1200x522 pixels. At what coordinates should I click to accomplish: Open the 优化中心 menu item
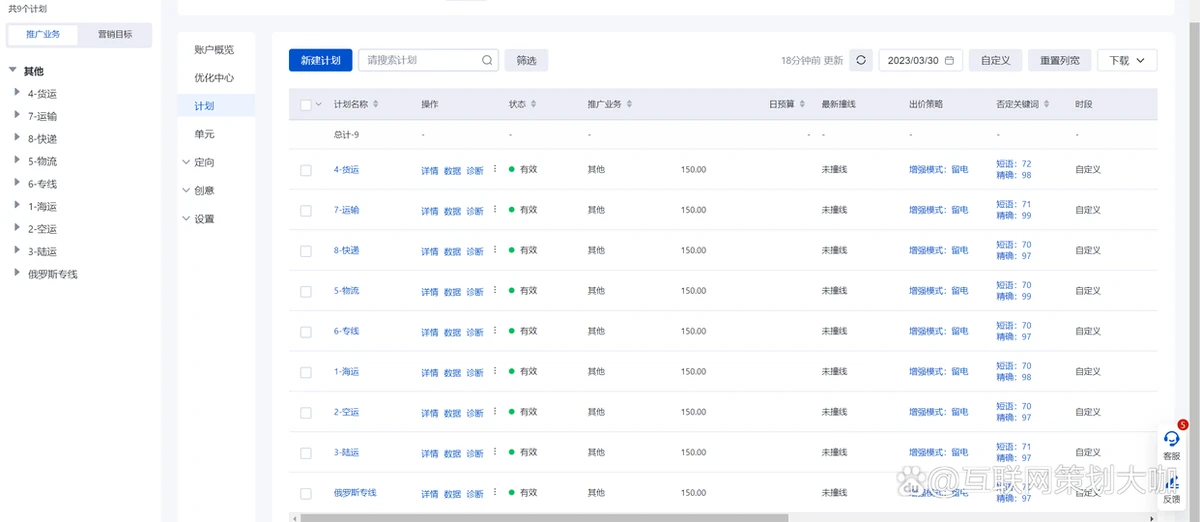click(x=214, y=77)
